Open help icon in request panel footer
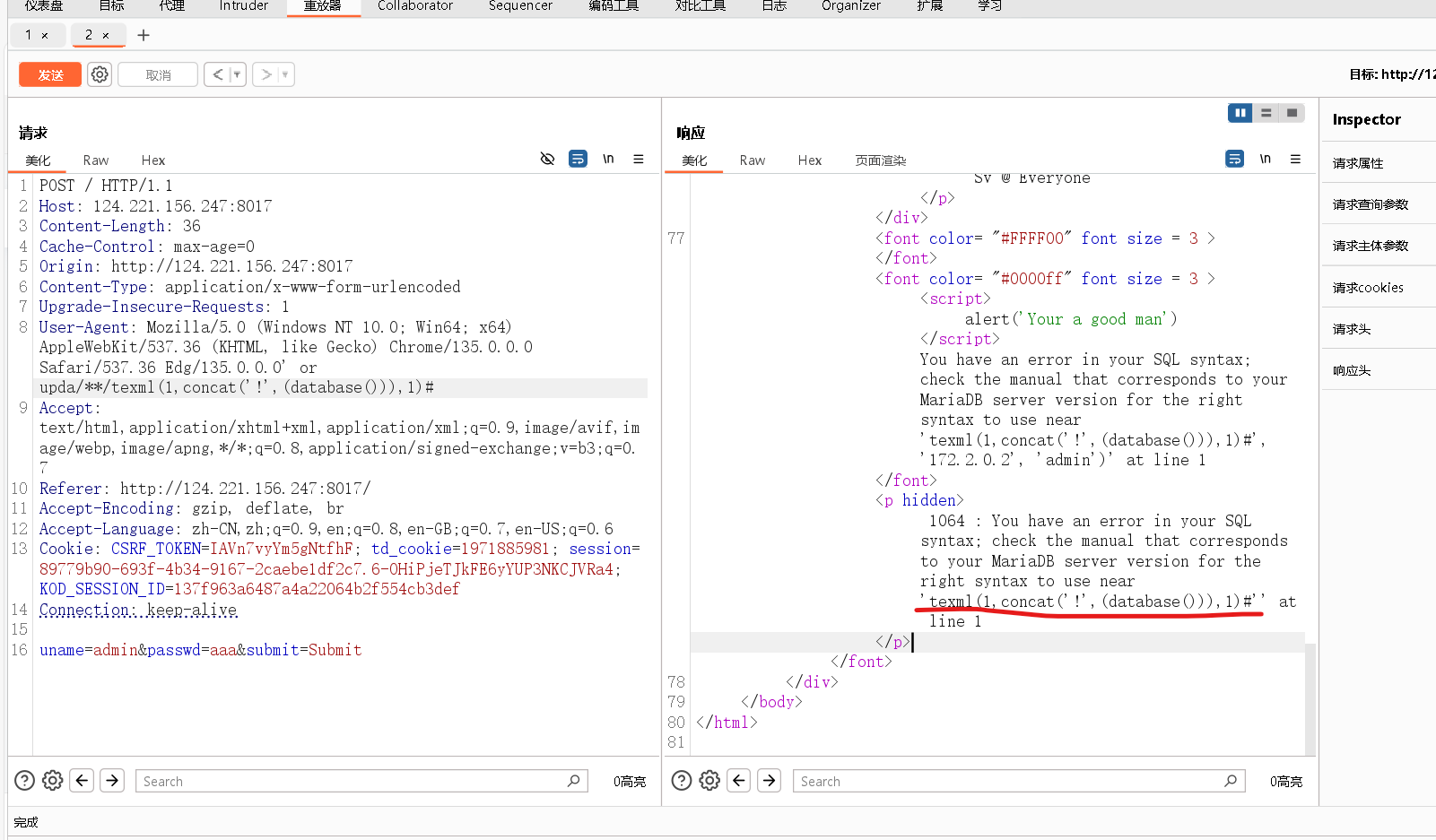Image resolution: width=1436 pixels, height=840 pixels. point(24,780)
